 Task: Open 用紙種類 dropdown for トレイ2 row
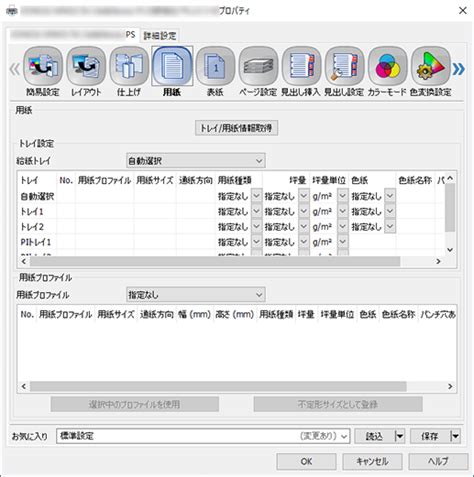coord(256,226)
